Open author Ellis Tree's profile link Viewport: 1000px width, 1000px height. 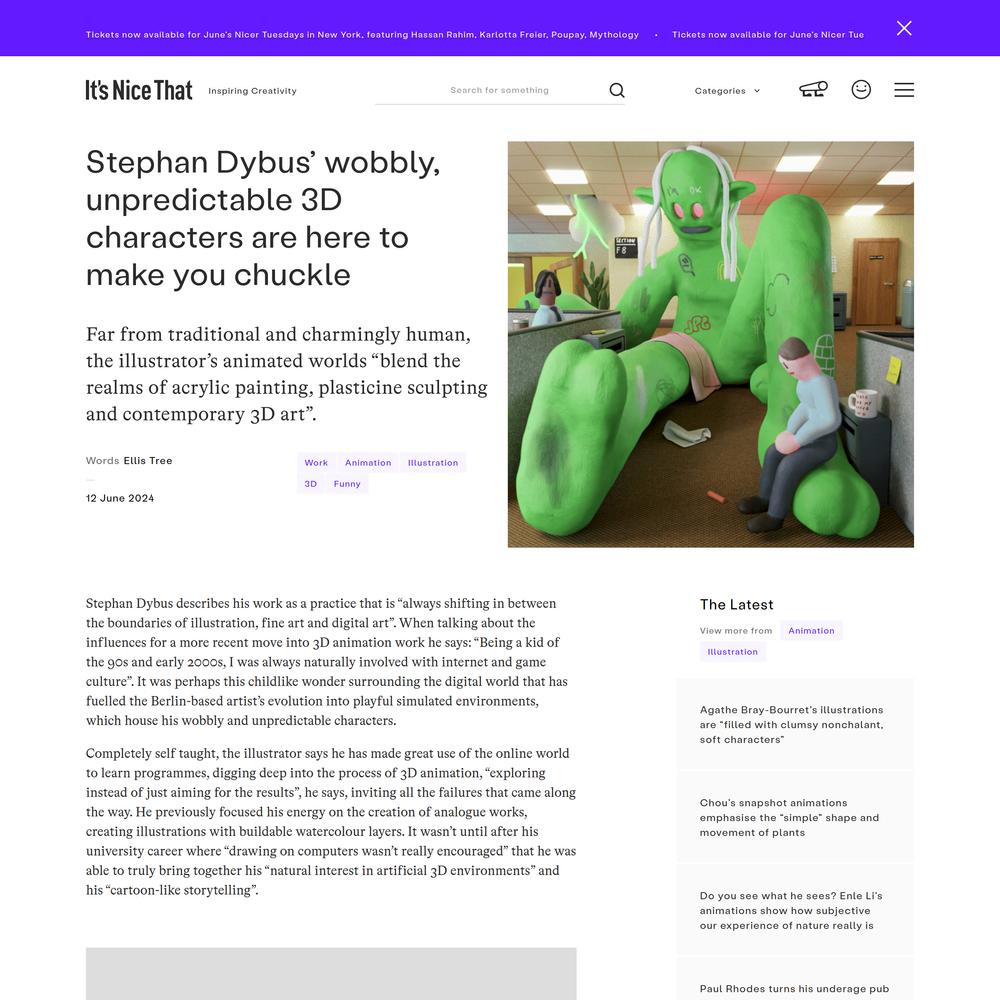[x=148, y=461]
